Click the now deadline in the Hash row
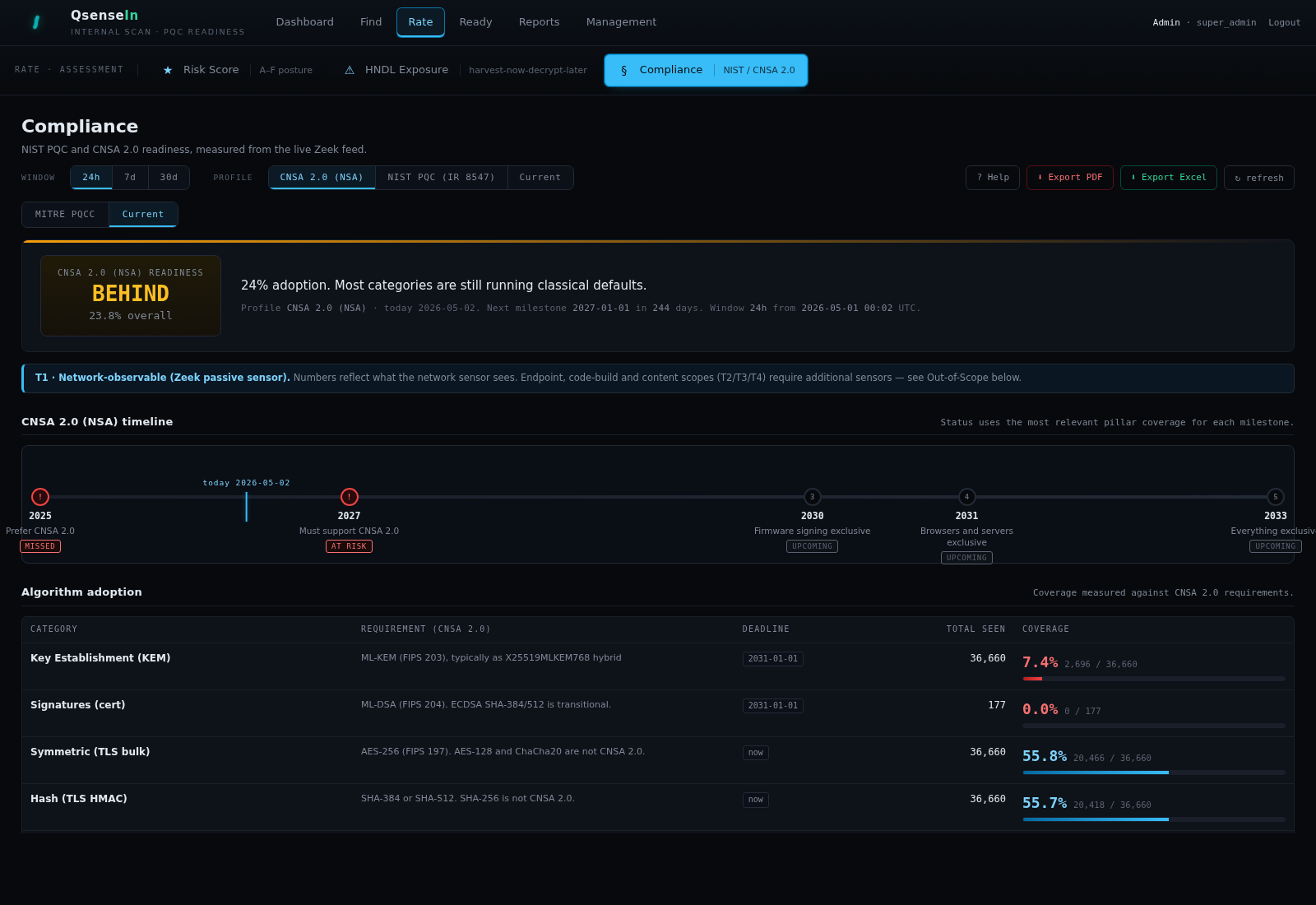Screen dimensions: 1316x905 [x=756, y=800]
